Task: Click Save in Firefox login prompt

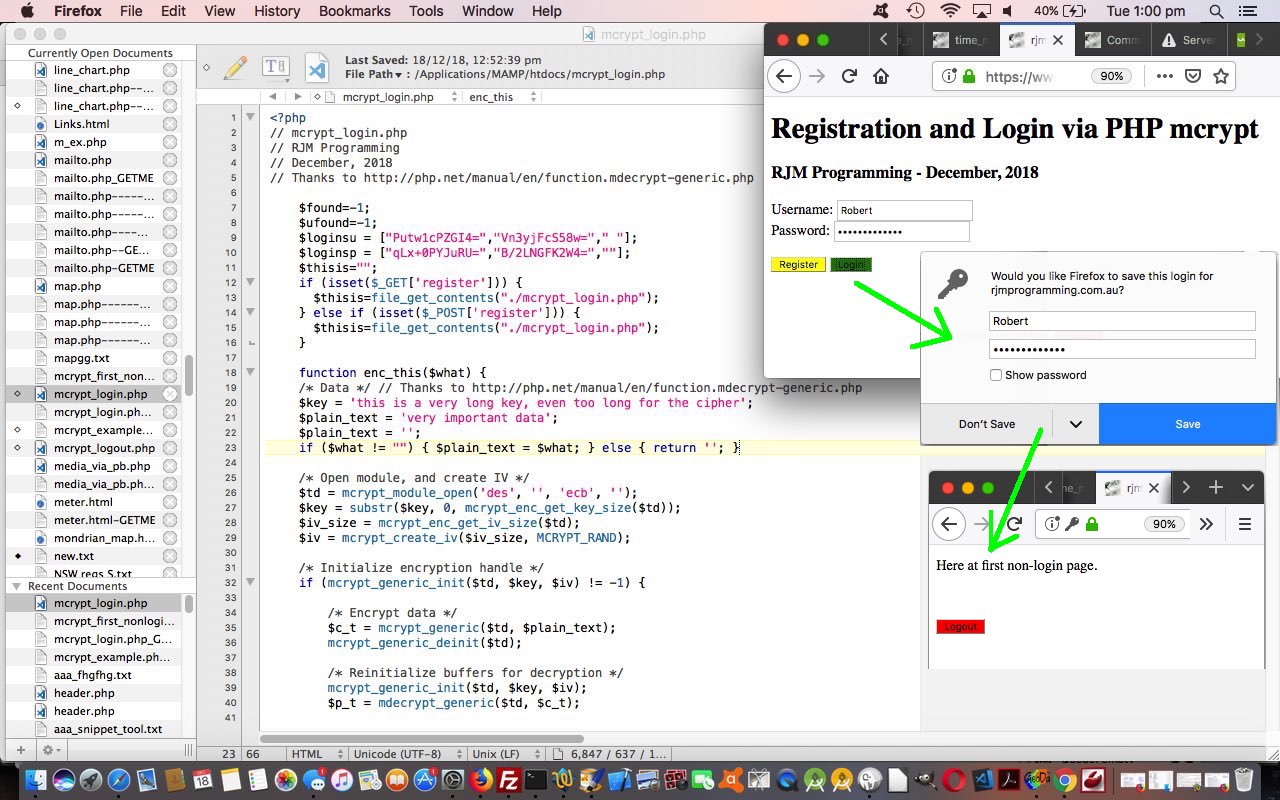Action: (x=1187, y=424)
